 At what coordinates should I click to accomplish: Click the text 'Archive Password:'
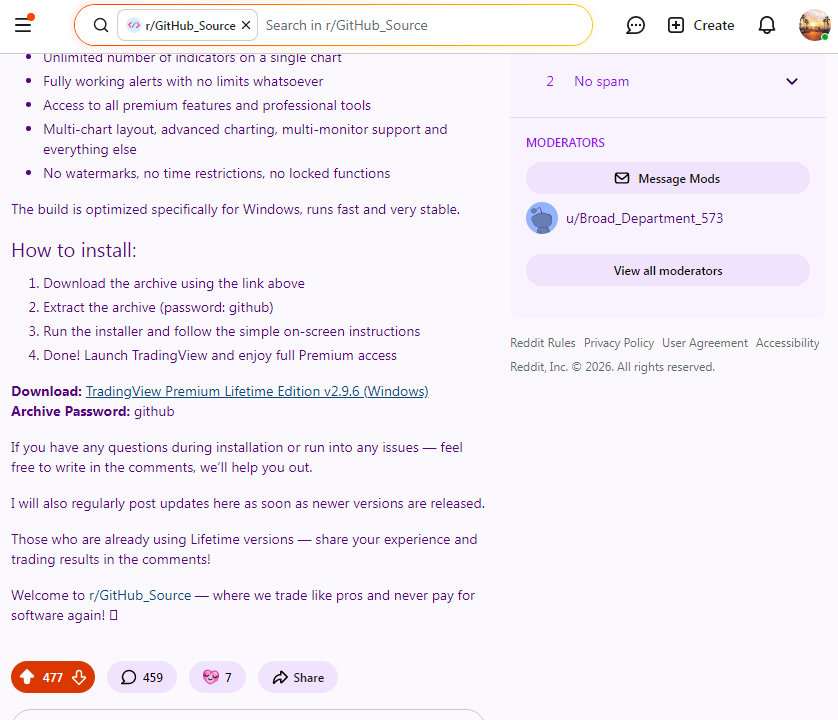tap(71, 412)
